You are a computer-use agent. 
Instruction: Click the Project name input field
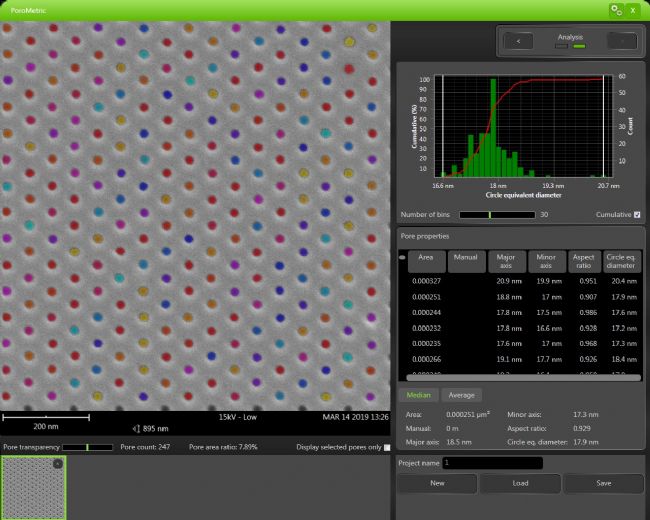(491, 463)
